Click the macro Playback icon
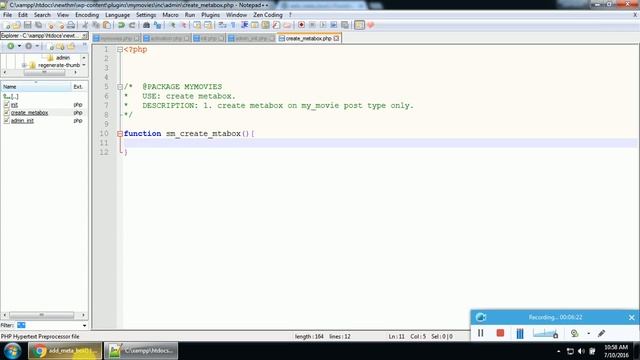 click(323, 25)
